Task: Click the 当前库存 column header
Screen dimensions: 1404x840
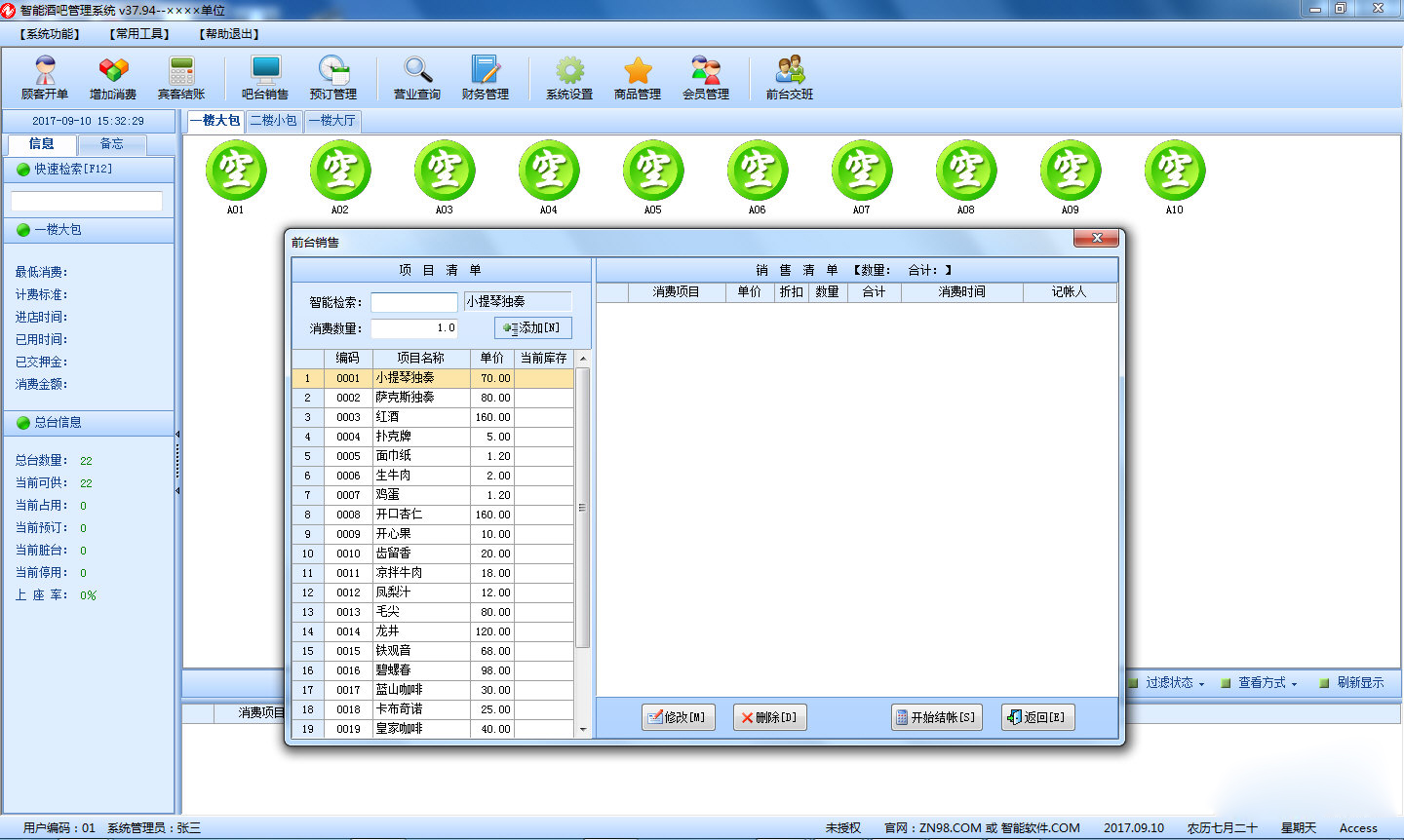Action: 544,359
